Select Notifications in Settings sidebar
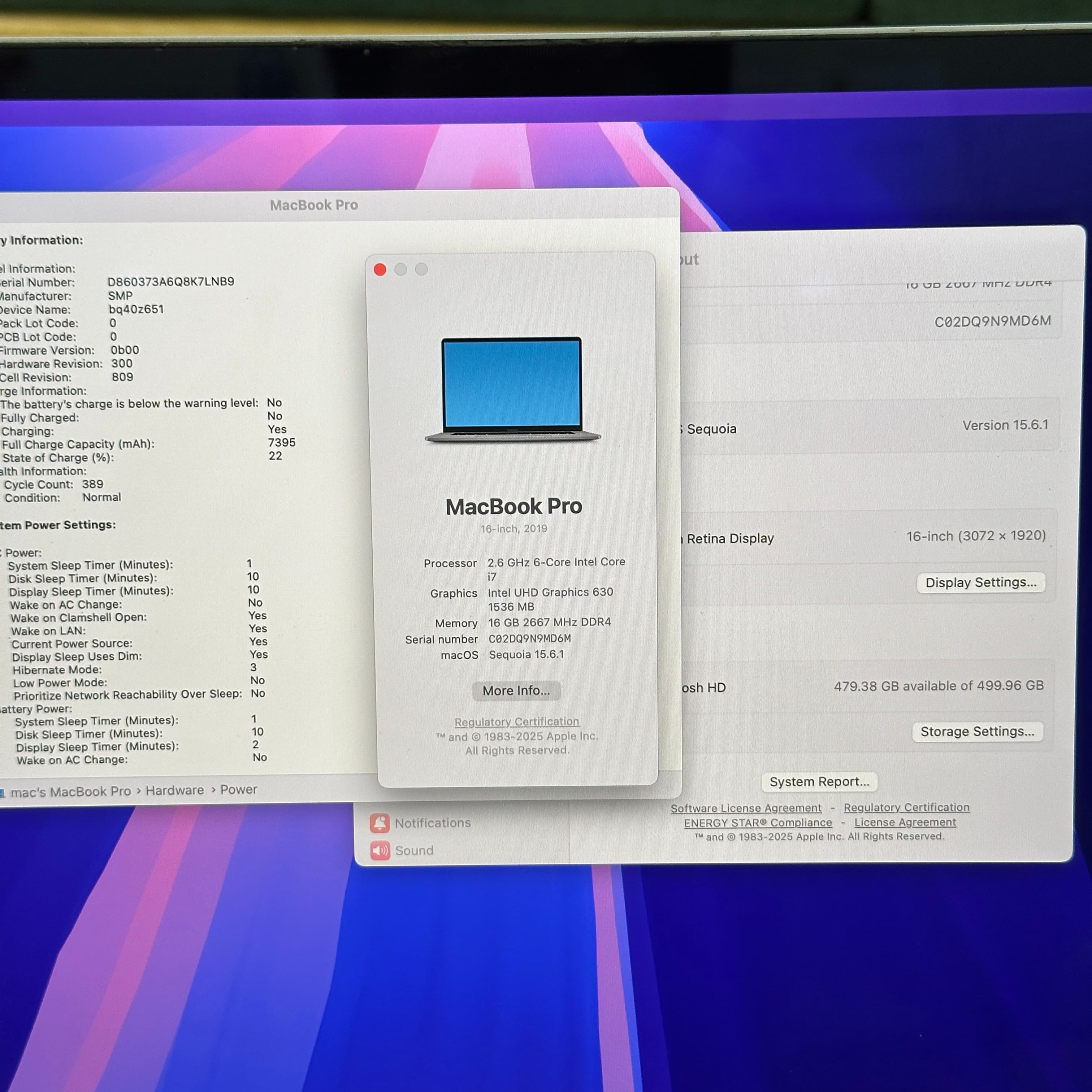 (x=421, y=823)
